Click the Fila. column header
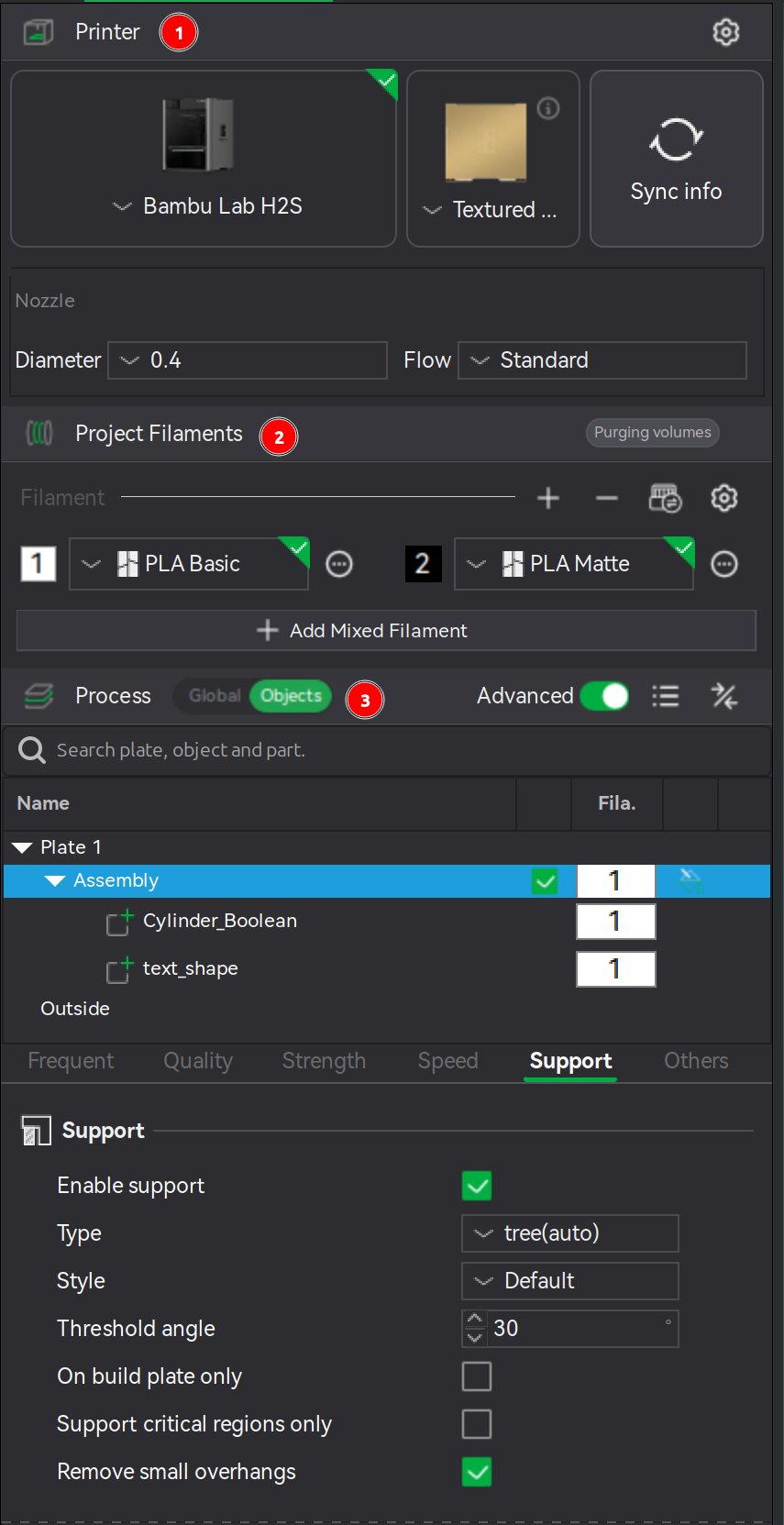784x1525 pixels. 617,803
